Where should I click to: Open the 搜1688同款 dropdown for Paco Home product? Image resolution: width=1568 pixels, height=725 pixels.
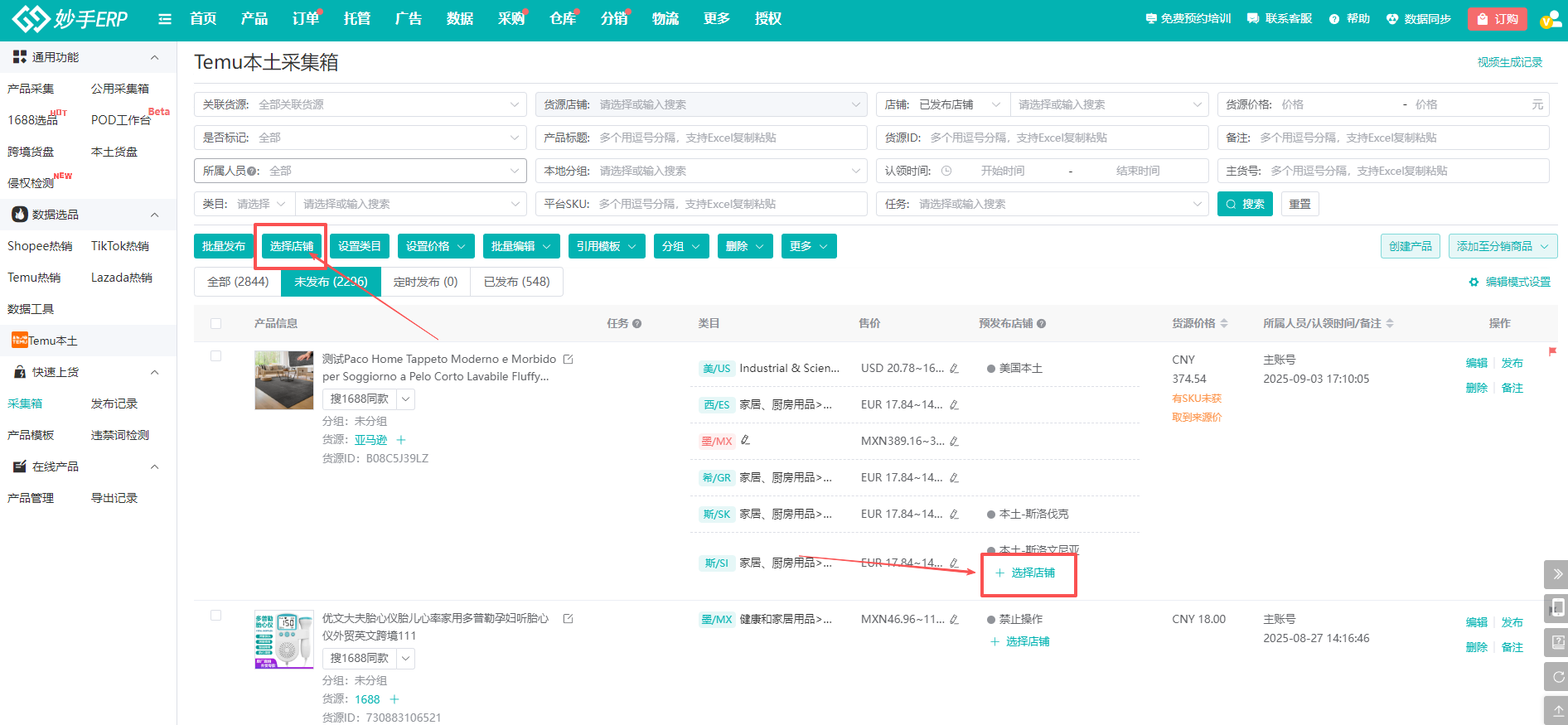[405, 399]
